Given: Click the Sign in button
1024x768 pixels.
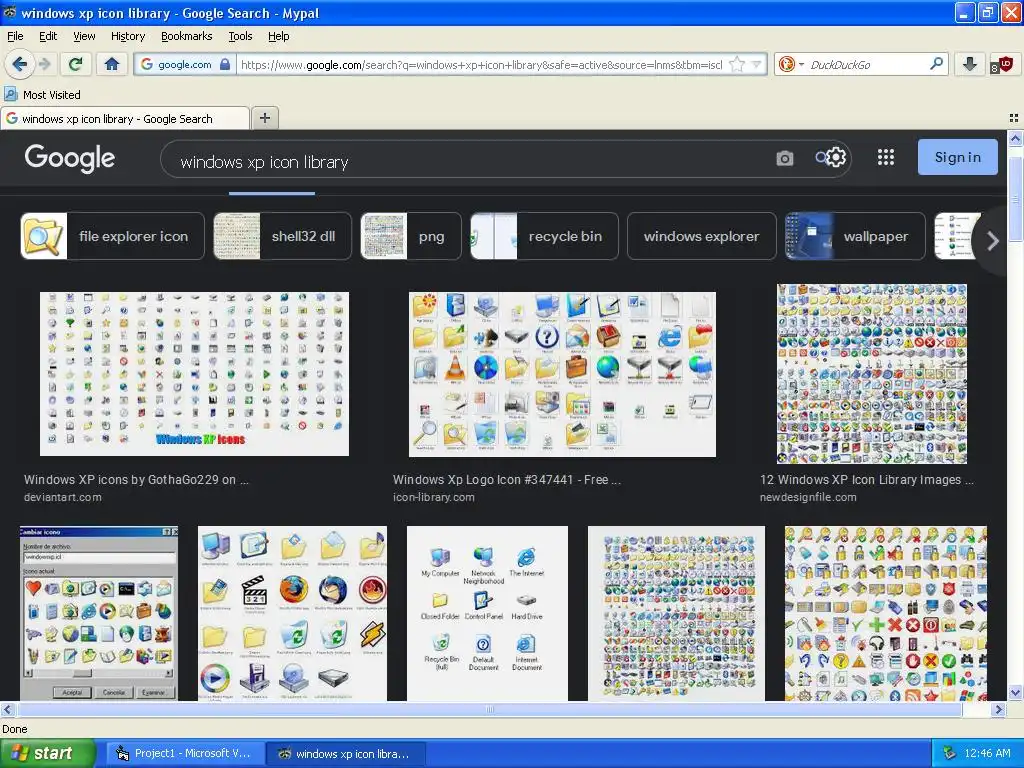Looking at the screenshot, I should point(957,157).
